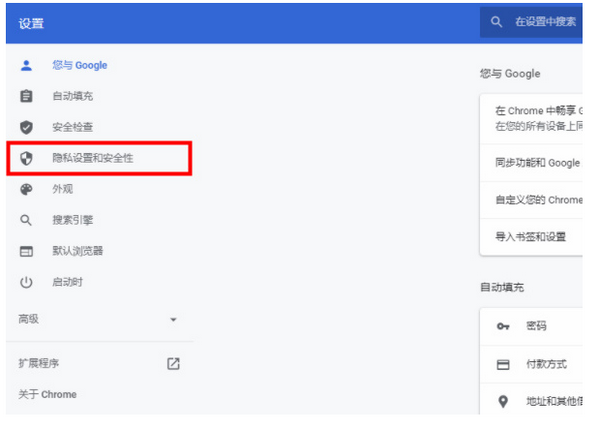Open the 自定义您的 Chrome 个人资料 row
The width and height of the screenshot is (600, 431).
[537, 200]
